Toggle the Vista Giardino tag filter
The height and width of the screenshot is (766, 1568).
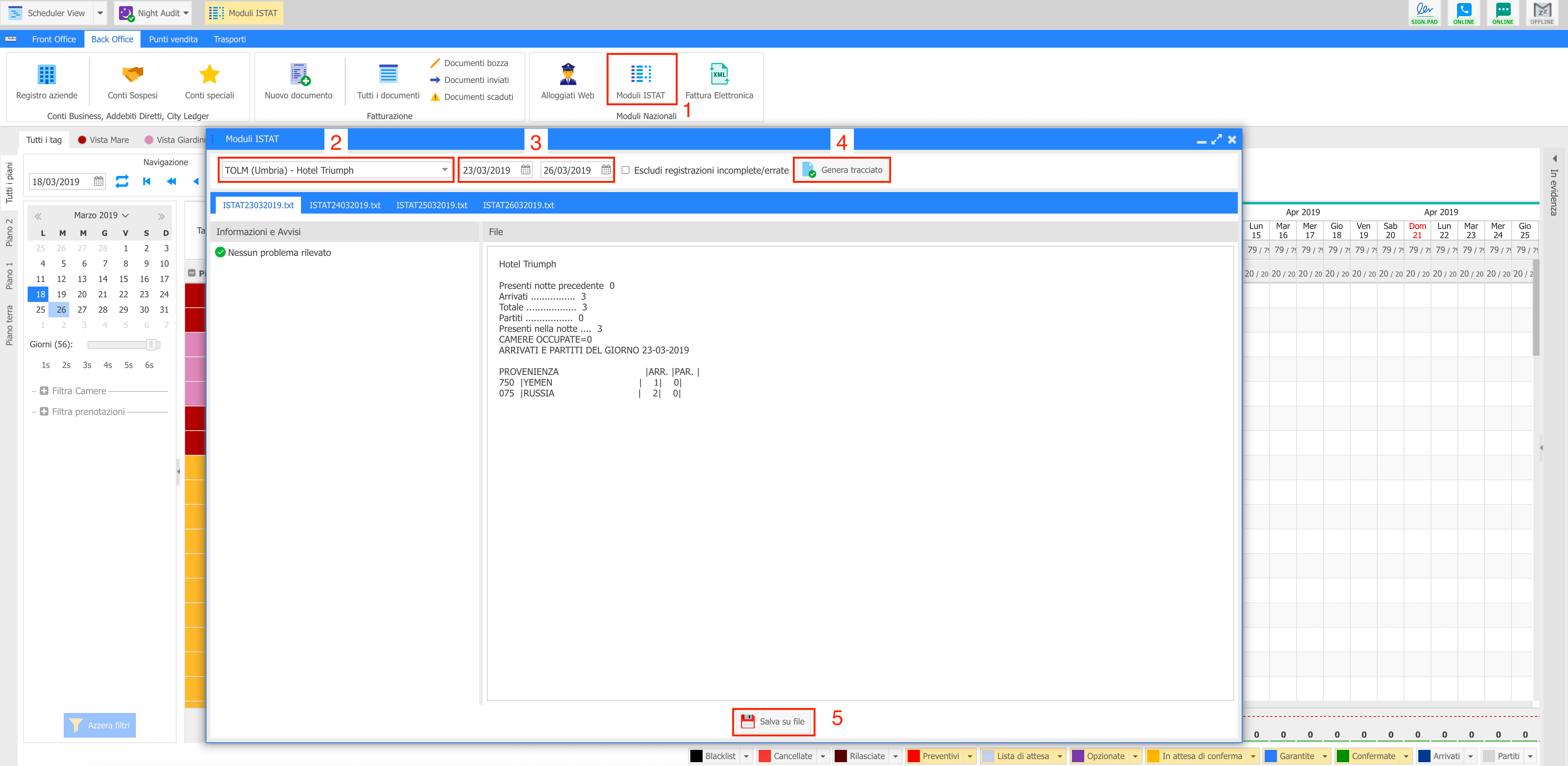(x=175, y=140)
